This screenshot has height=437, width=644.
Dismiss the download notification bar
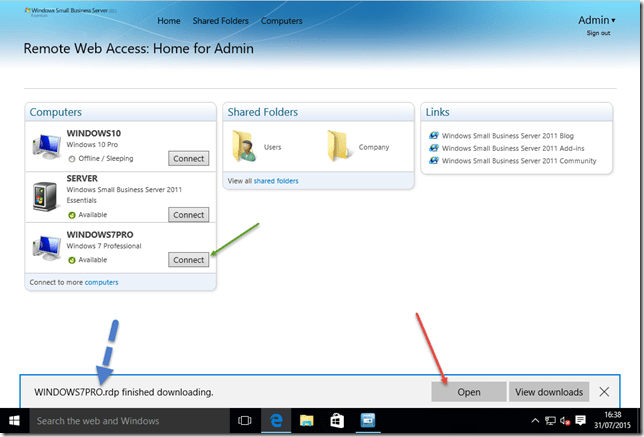(x=604, y=392)
